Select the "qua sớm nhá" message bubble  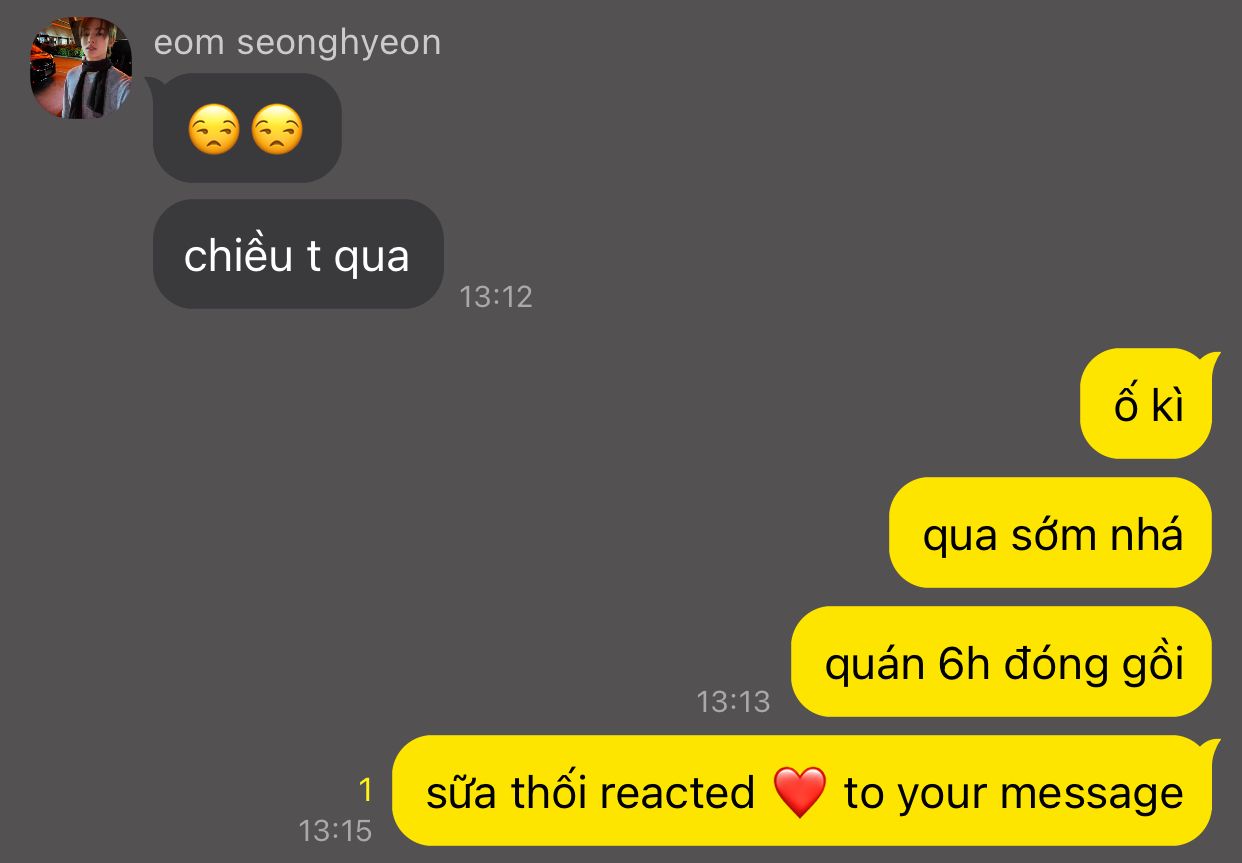tap(1051, 532)
